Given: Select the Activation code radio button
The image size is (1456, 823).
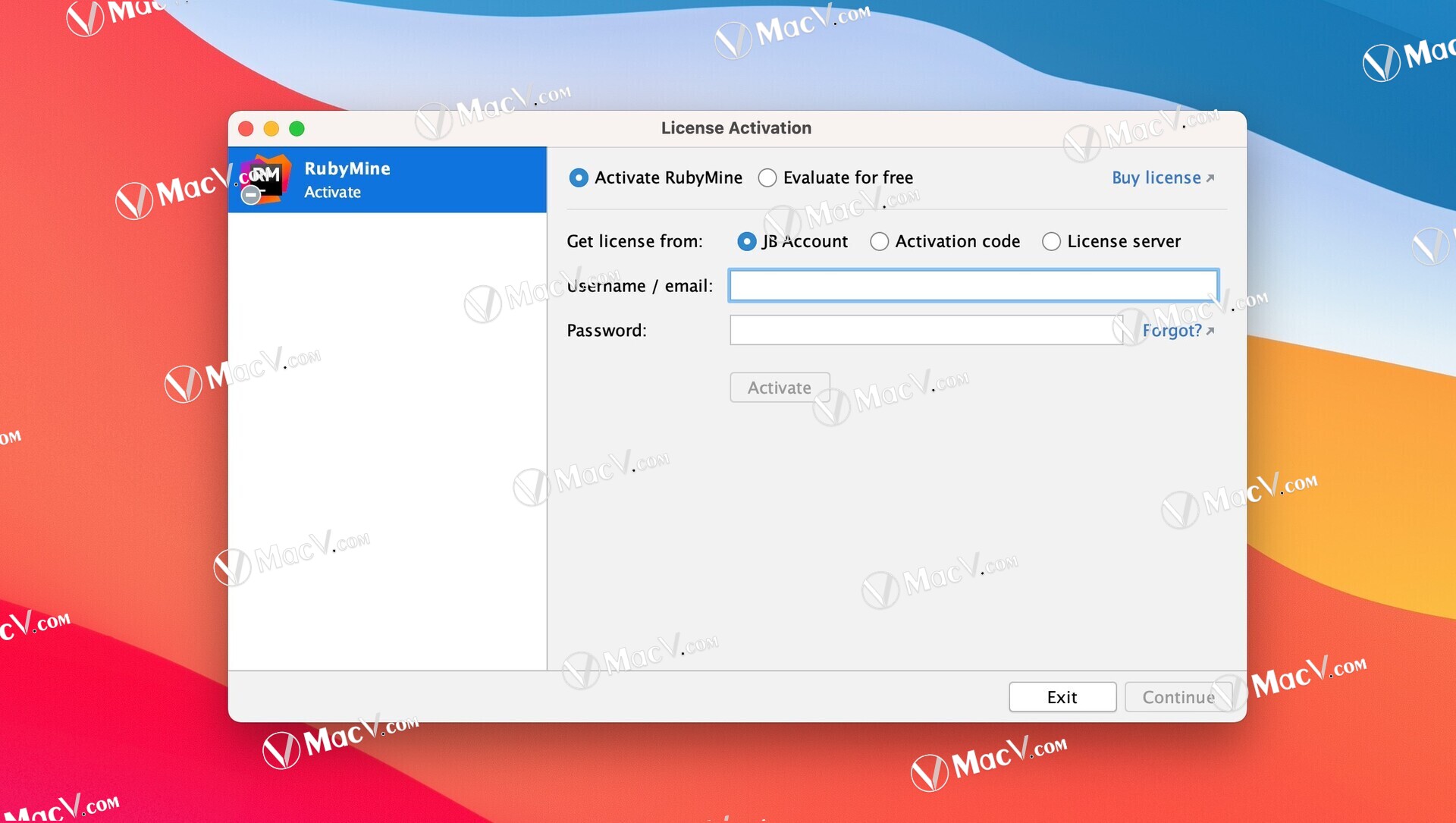Looking at the screenshot, I should (x=877, y=241).
